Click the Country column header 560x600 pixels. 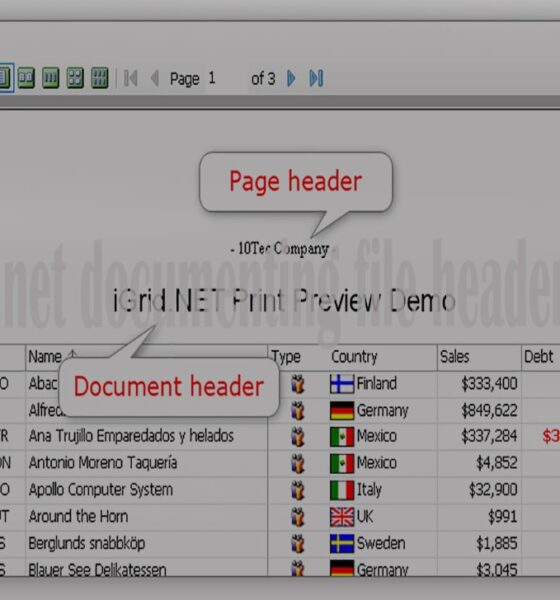tap(354, 357)
